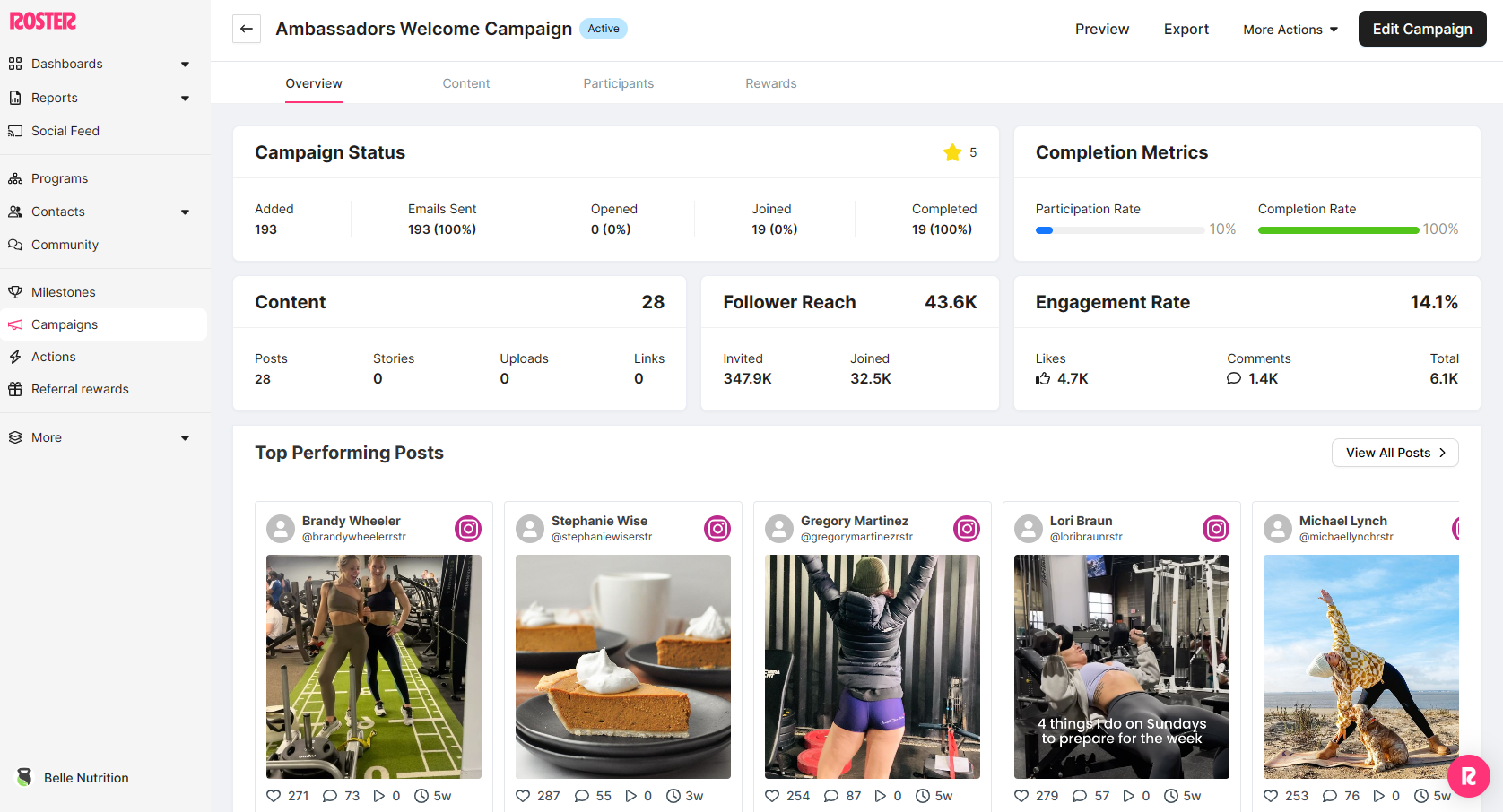Open the Roster chat widget button
The width and height of the screenshot is (1503, 812).
[1468, 776]
